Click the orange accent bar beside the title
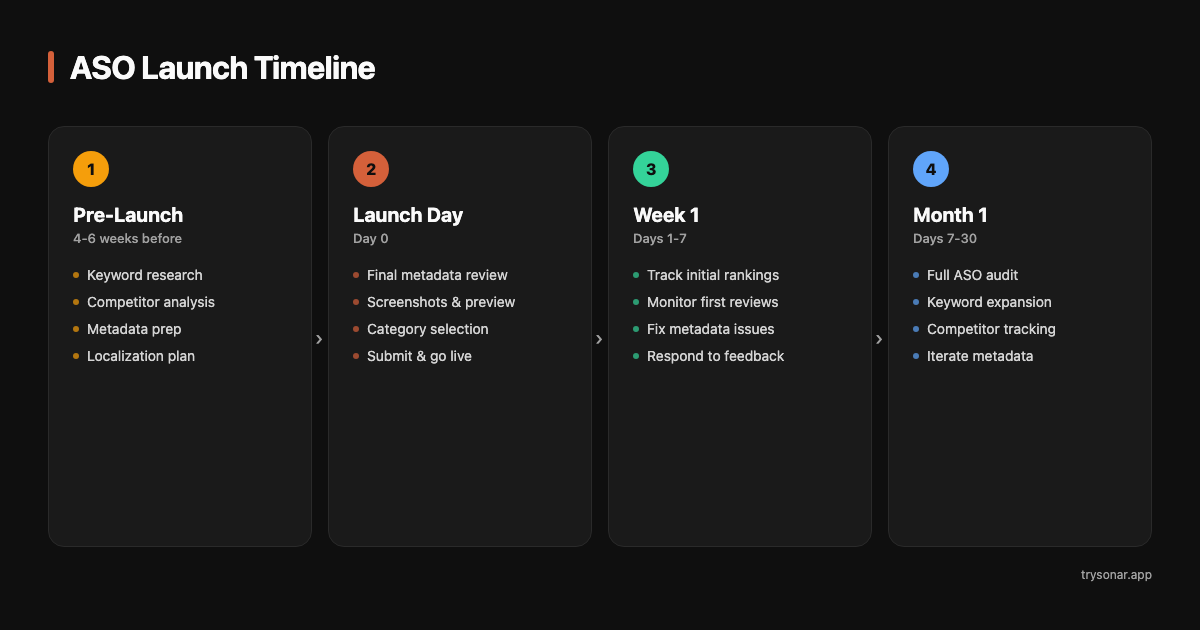The height and width of the screenshot is (630, 1200). coord(51,67)
